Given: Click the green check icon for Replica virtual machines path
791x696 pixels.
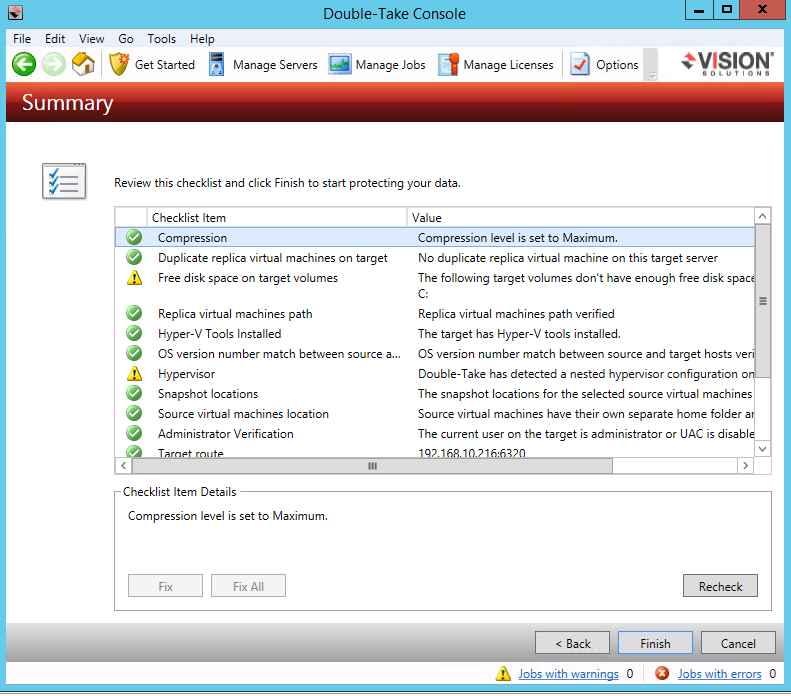Looking at the screenshot, I should click(134, 313).
